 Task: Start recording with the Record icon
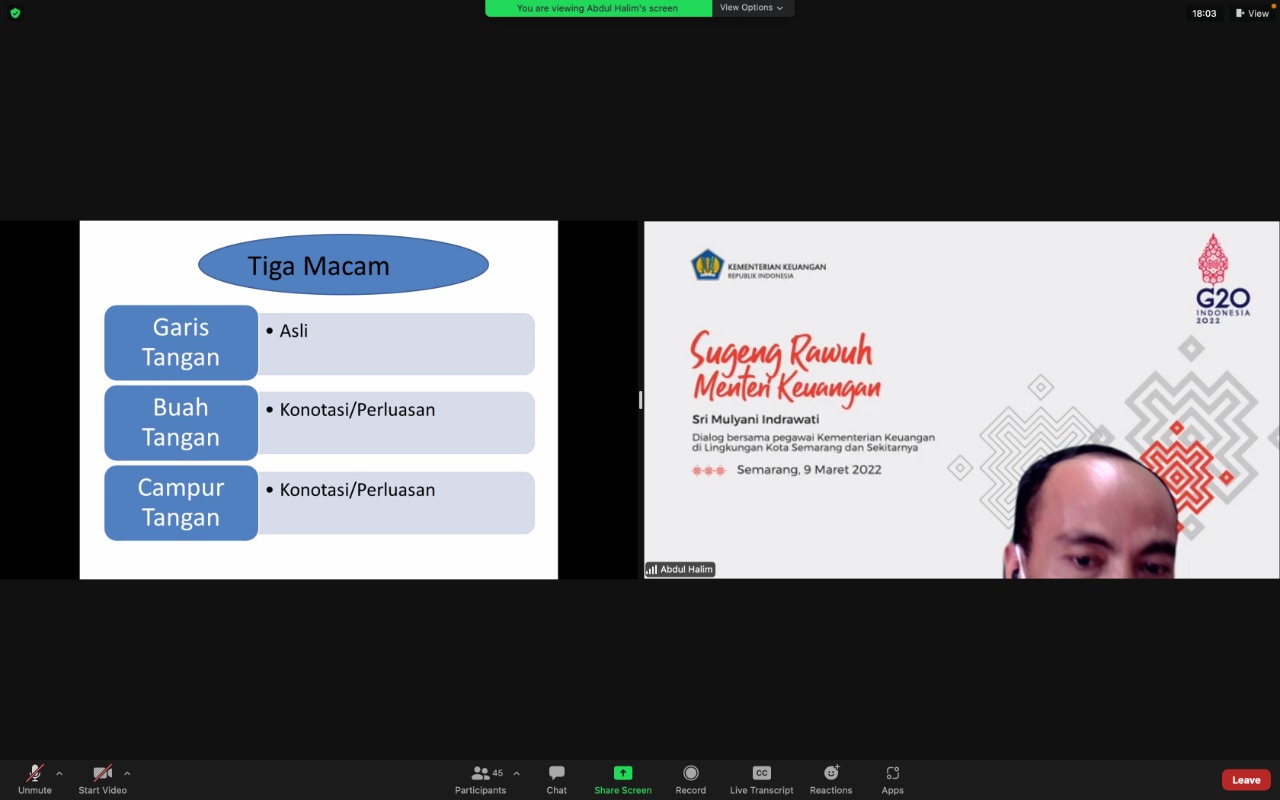690,773
